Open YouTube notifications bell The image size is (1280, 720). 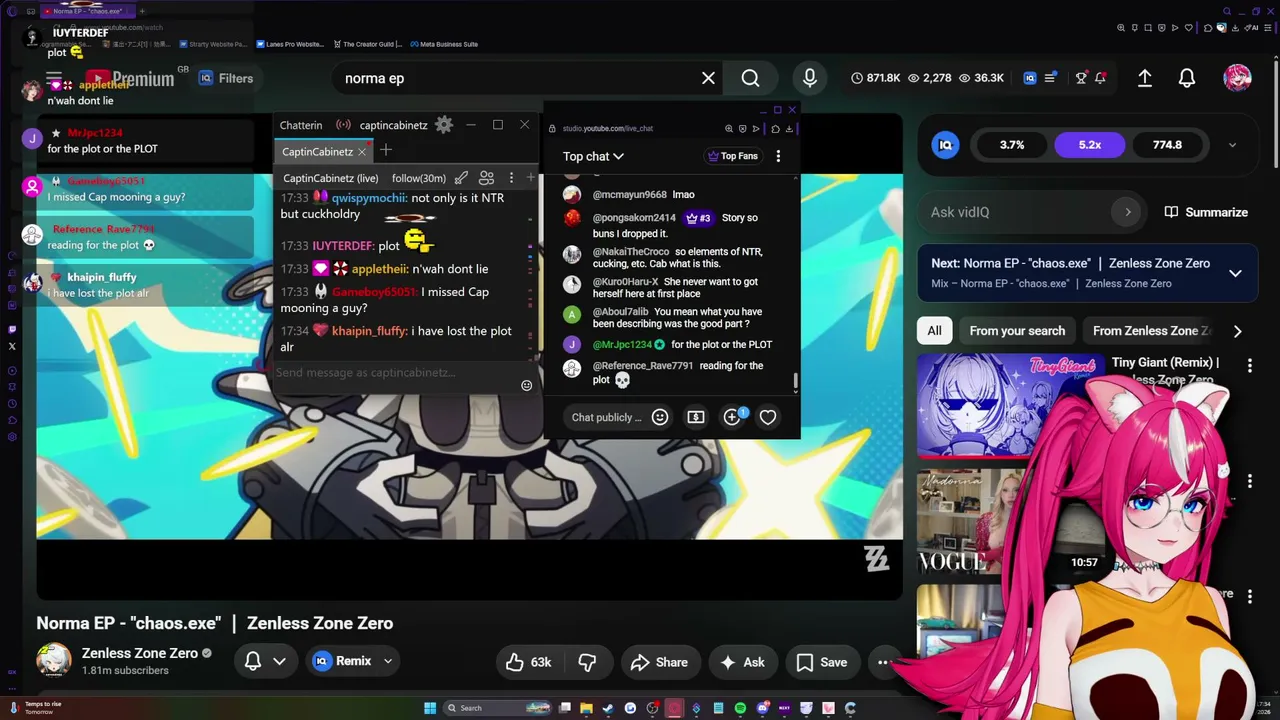(1187, 78)
